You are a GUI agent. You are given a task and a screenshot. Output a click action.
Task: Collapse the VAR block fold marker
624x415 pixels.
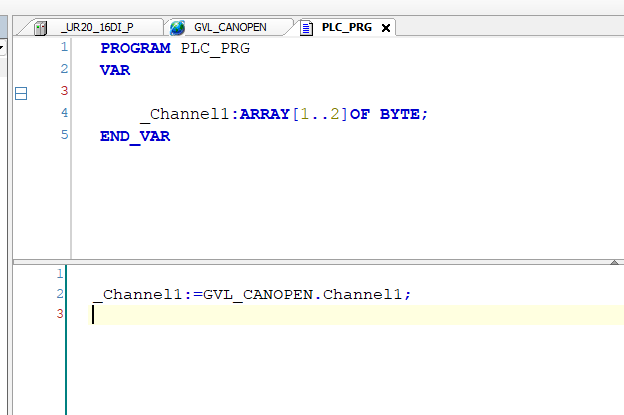tap(21, 94)
